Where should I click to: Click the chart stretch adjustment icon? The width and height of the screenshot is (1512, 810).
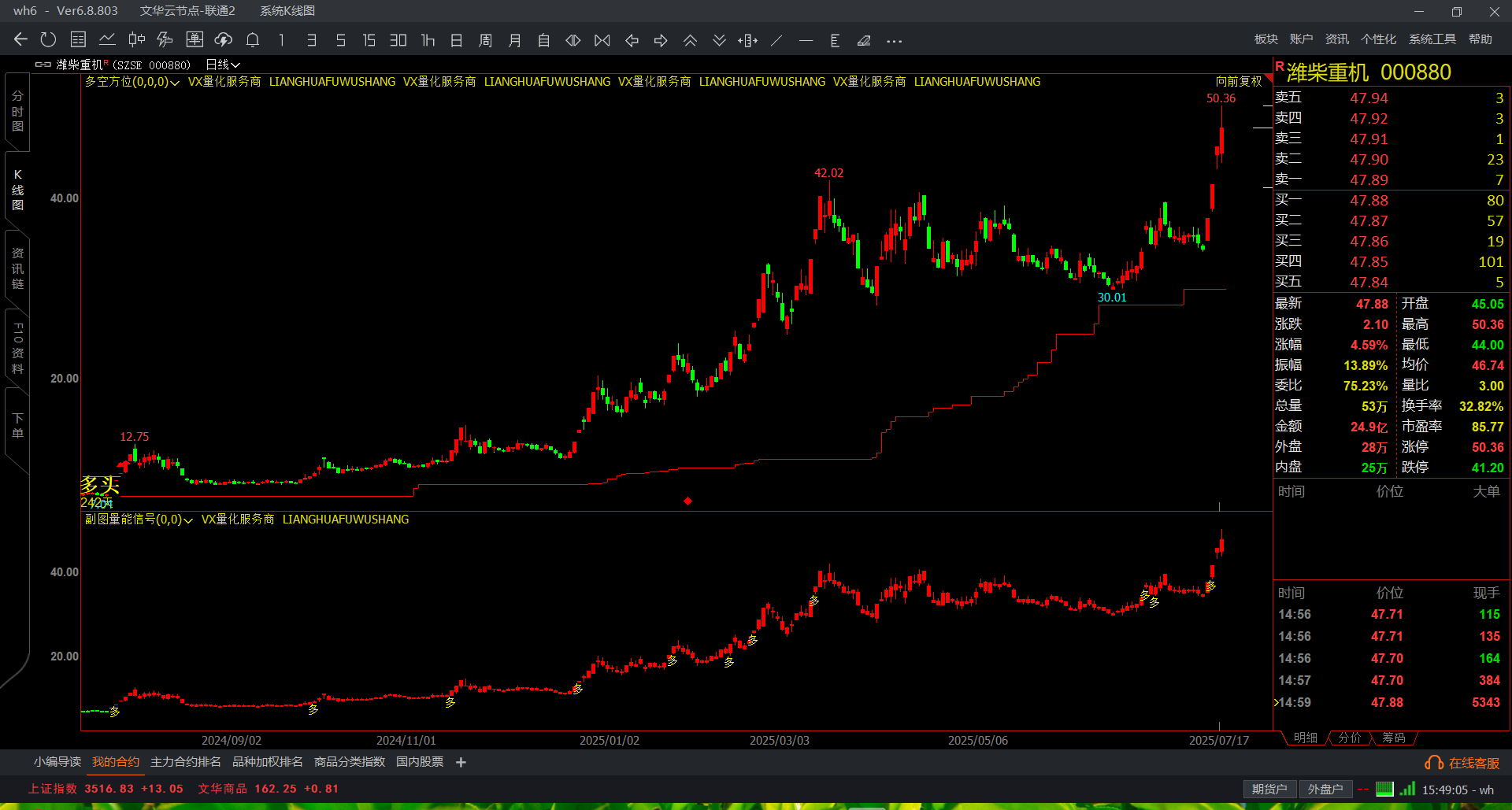click(748, 40)
